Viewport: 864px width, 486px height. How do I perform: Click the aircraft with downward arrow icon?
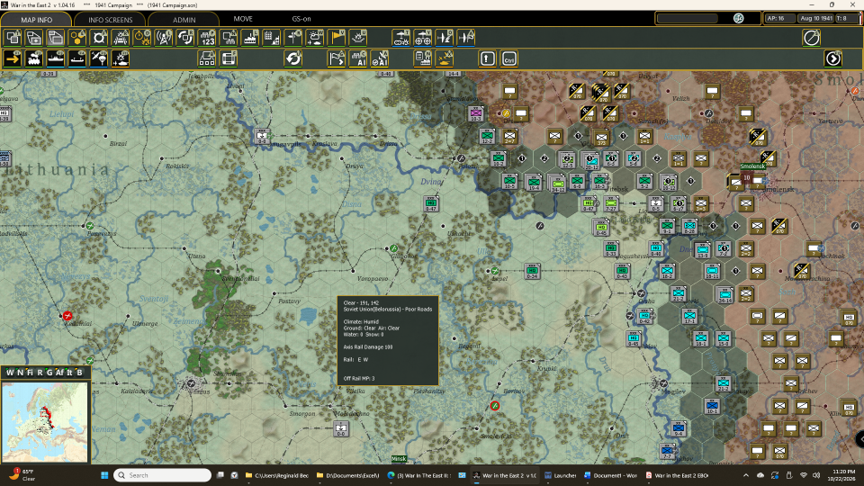444,38
